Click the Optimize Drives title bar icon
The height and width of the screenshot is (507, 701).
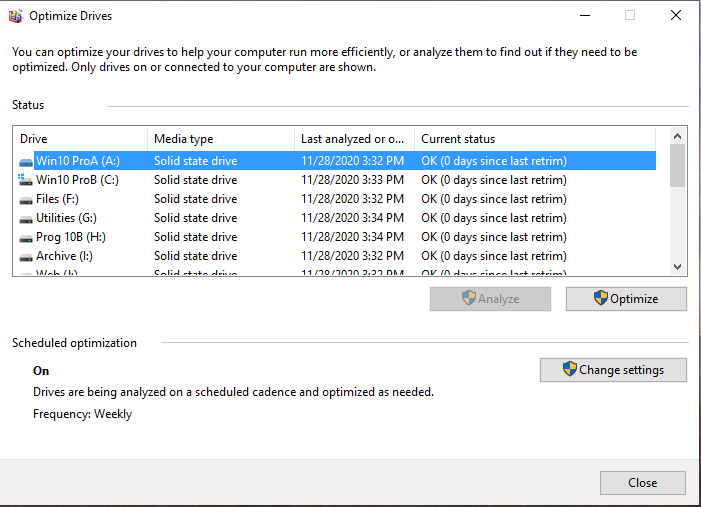coord(15,16)
